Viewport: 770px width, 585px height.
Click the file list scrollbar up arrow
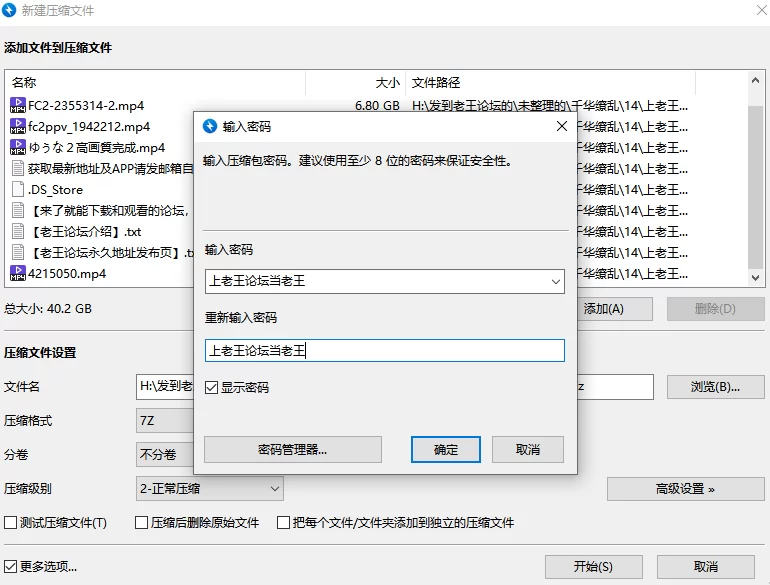(755, 80)
